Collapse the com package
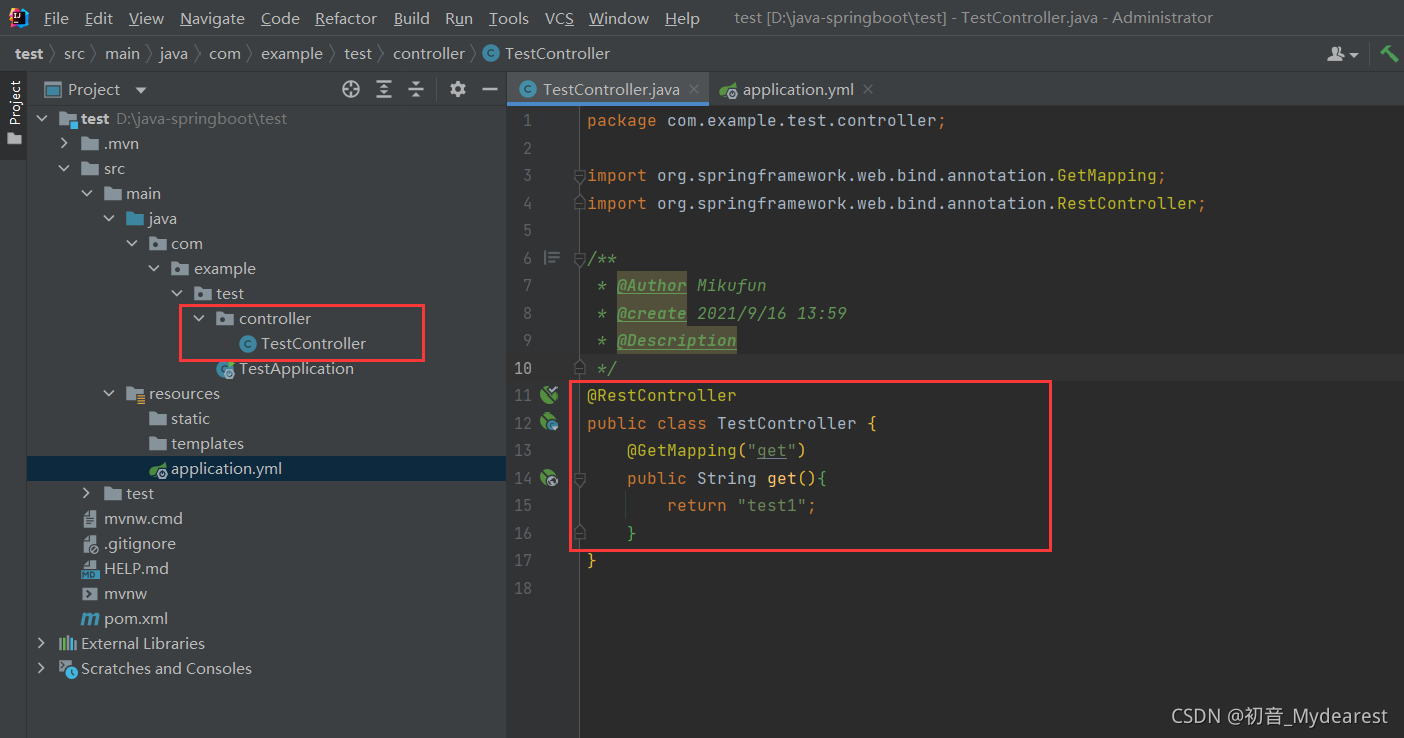Viewport: 1404px width, 738px height. point(132,243)
